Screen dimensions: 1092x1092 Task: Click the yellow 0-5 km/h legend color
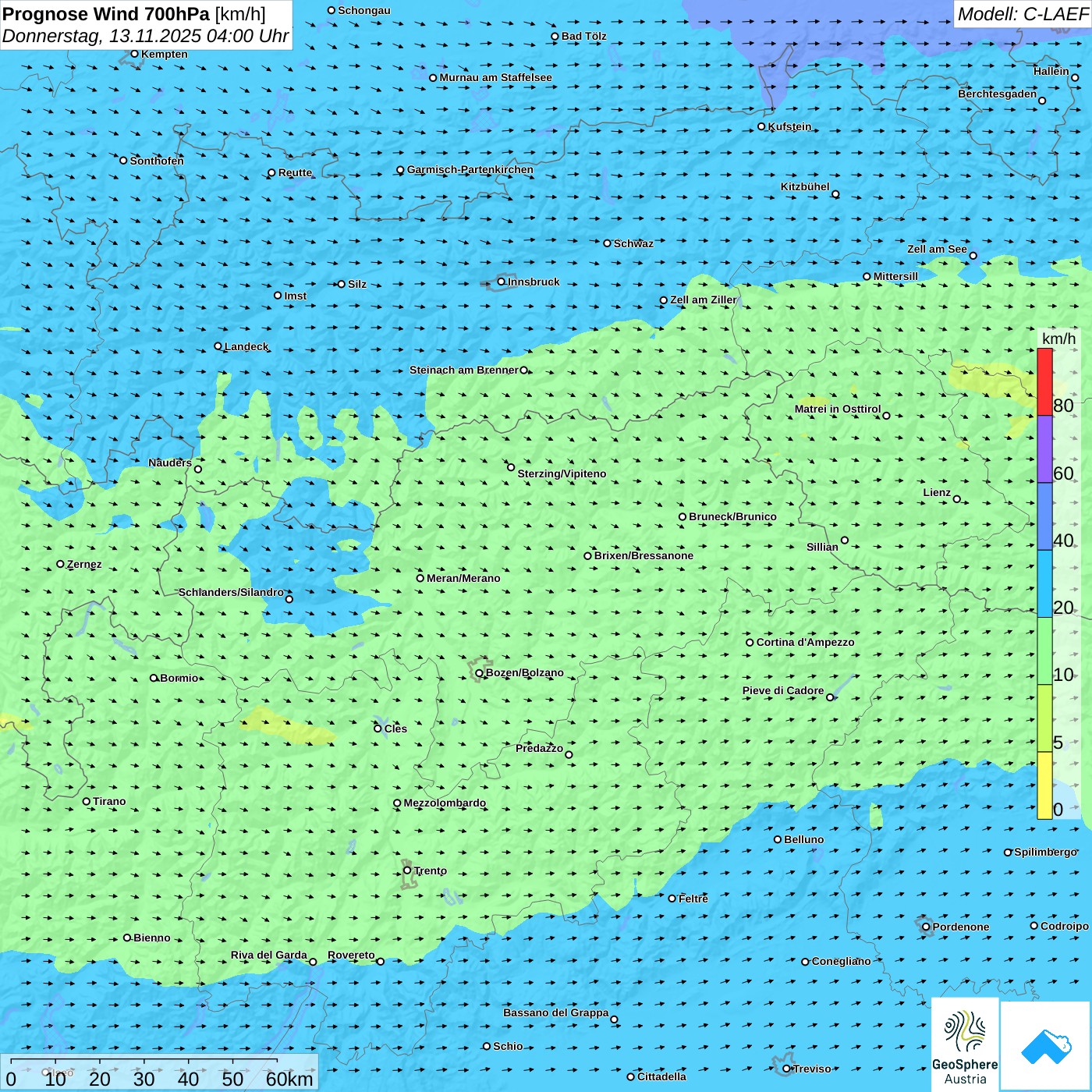click(x=1044, y=785)
